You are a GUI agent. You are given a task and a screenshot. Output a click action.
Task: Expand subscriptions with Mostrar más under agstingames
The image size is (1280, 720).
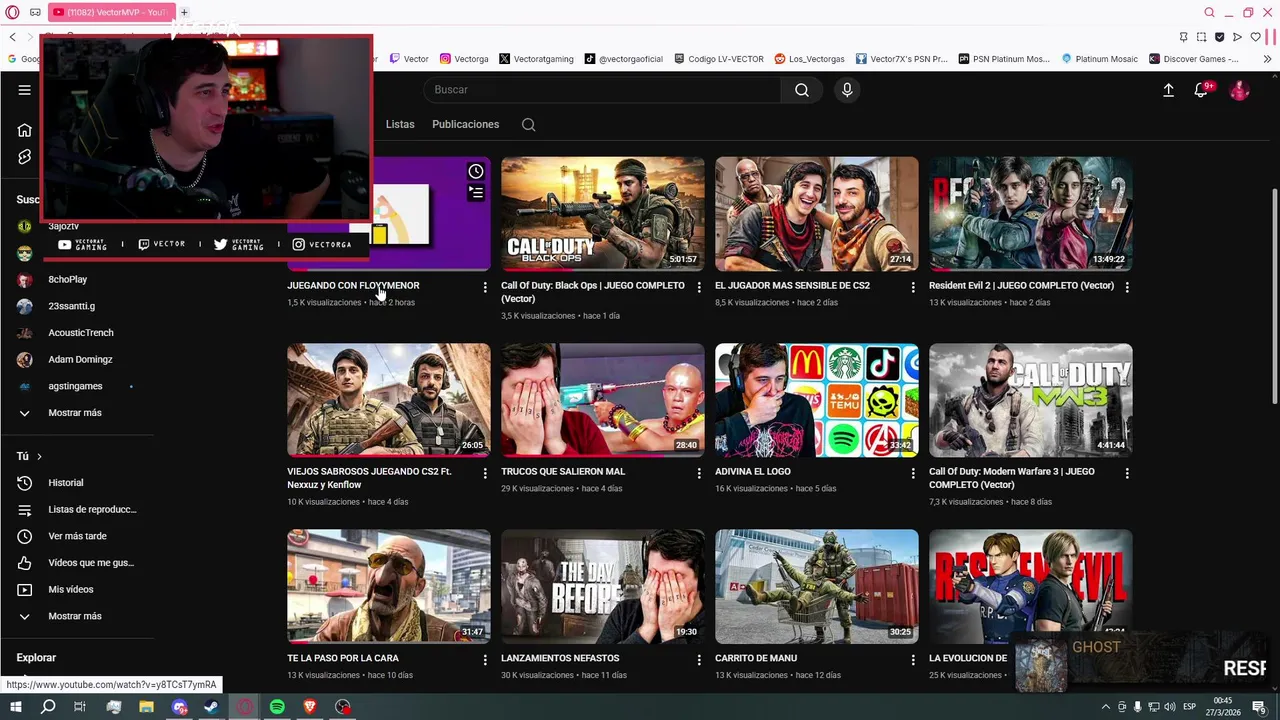(77, 413)
